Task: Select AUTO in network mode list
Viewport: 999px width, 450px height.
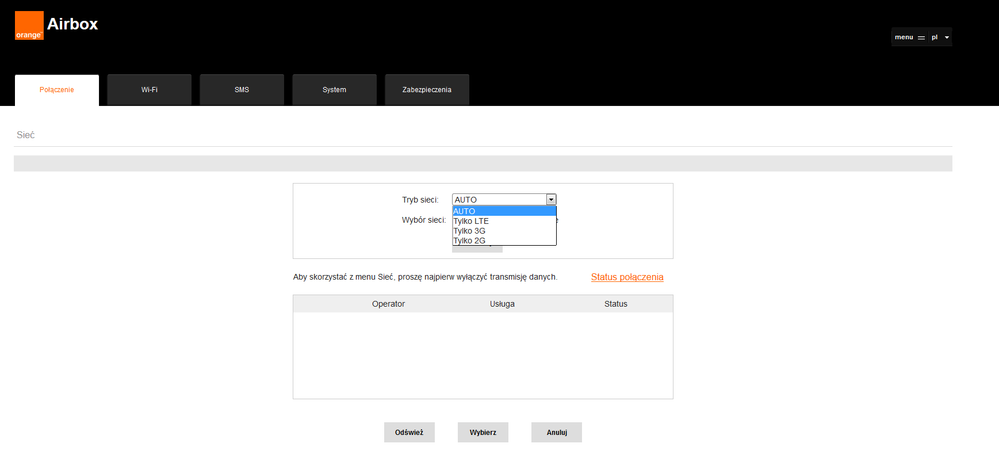Action: point(505,211)
